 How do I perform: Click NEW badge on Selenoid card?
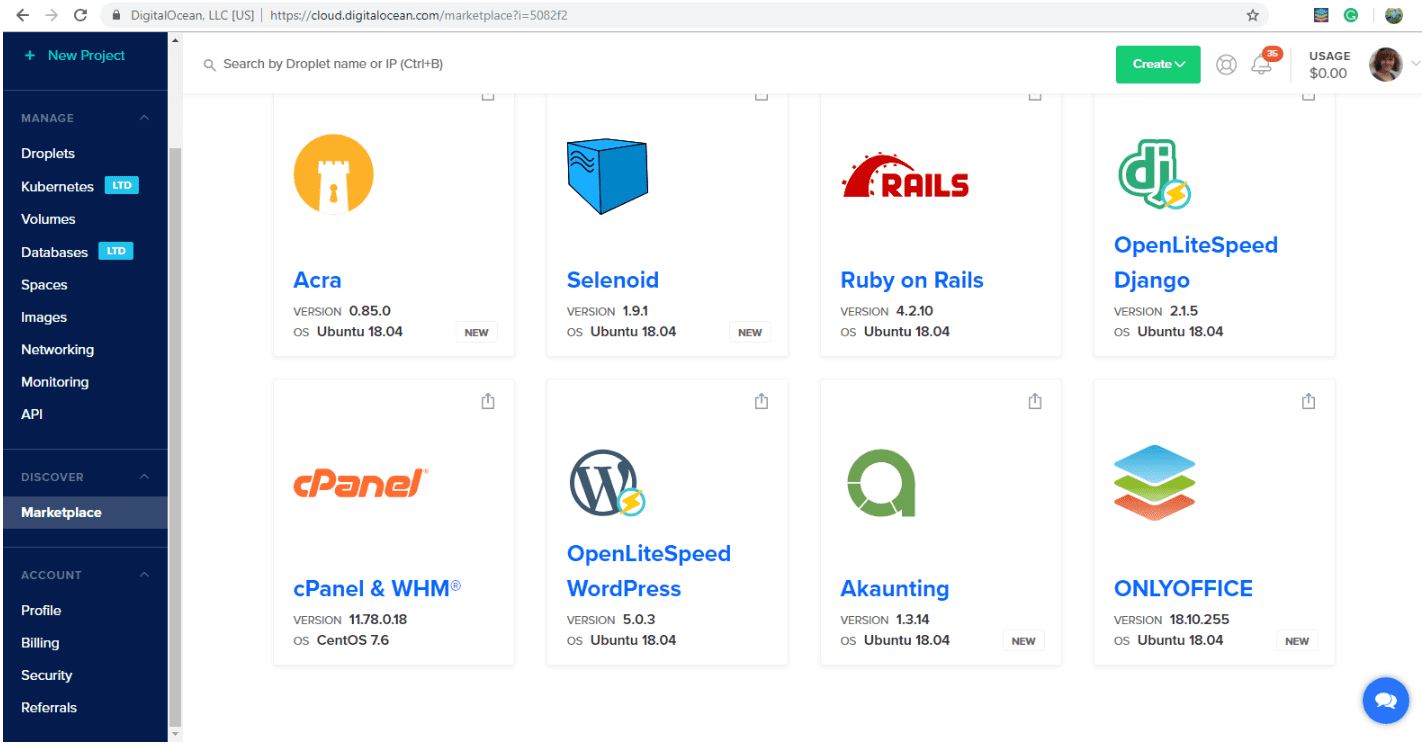(x=750, y=332)
